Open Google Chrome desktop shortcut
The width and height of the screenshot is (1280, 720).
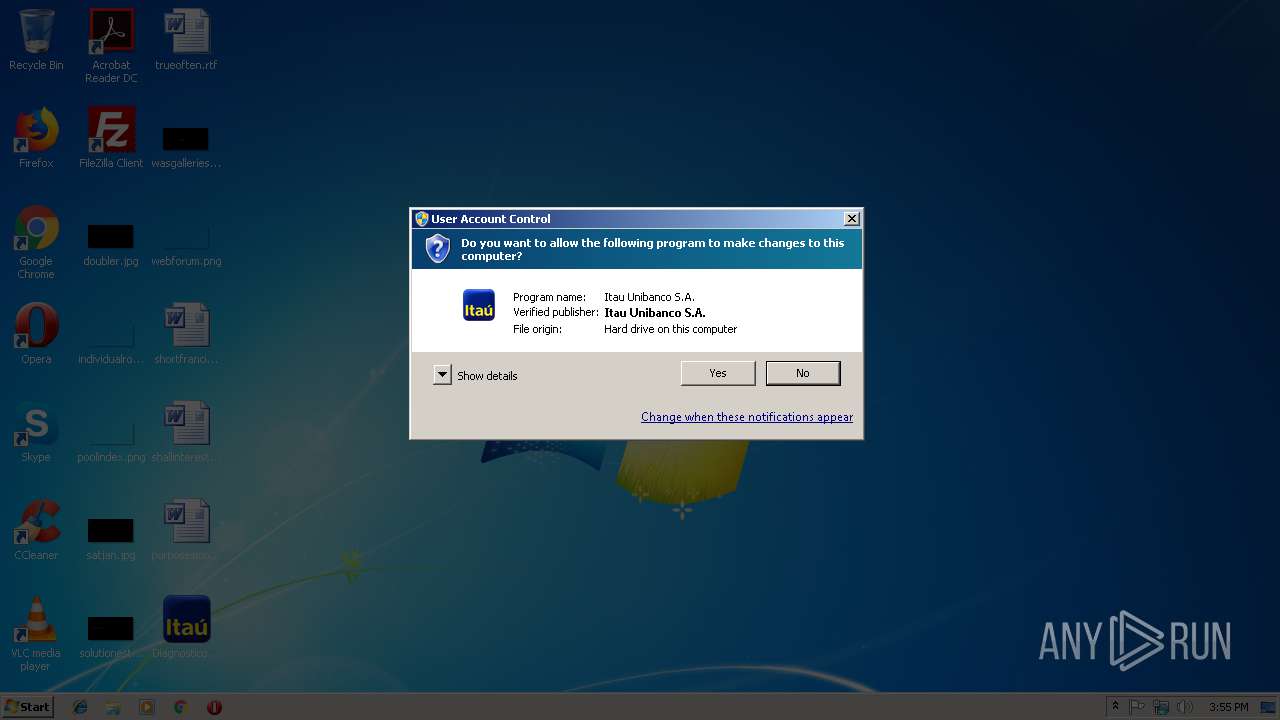click(x=36, y=243)
